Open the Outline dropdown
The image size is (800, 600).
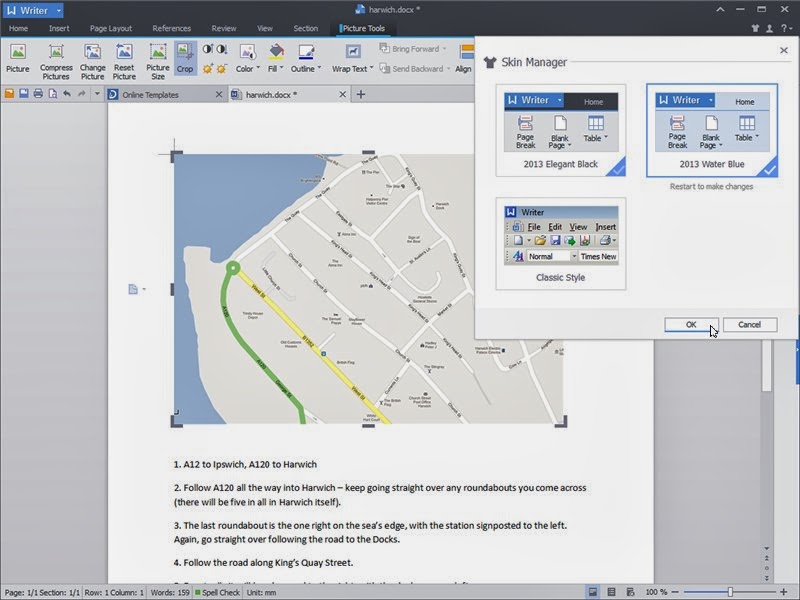[x=306, y=58]
